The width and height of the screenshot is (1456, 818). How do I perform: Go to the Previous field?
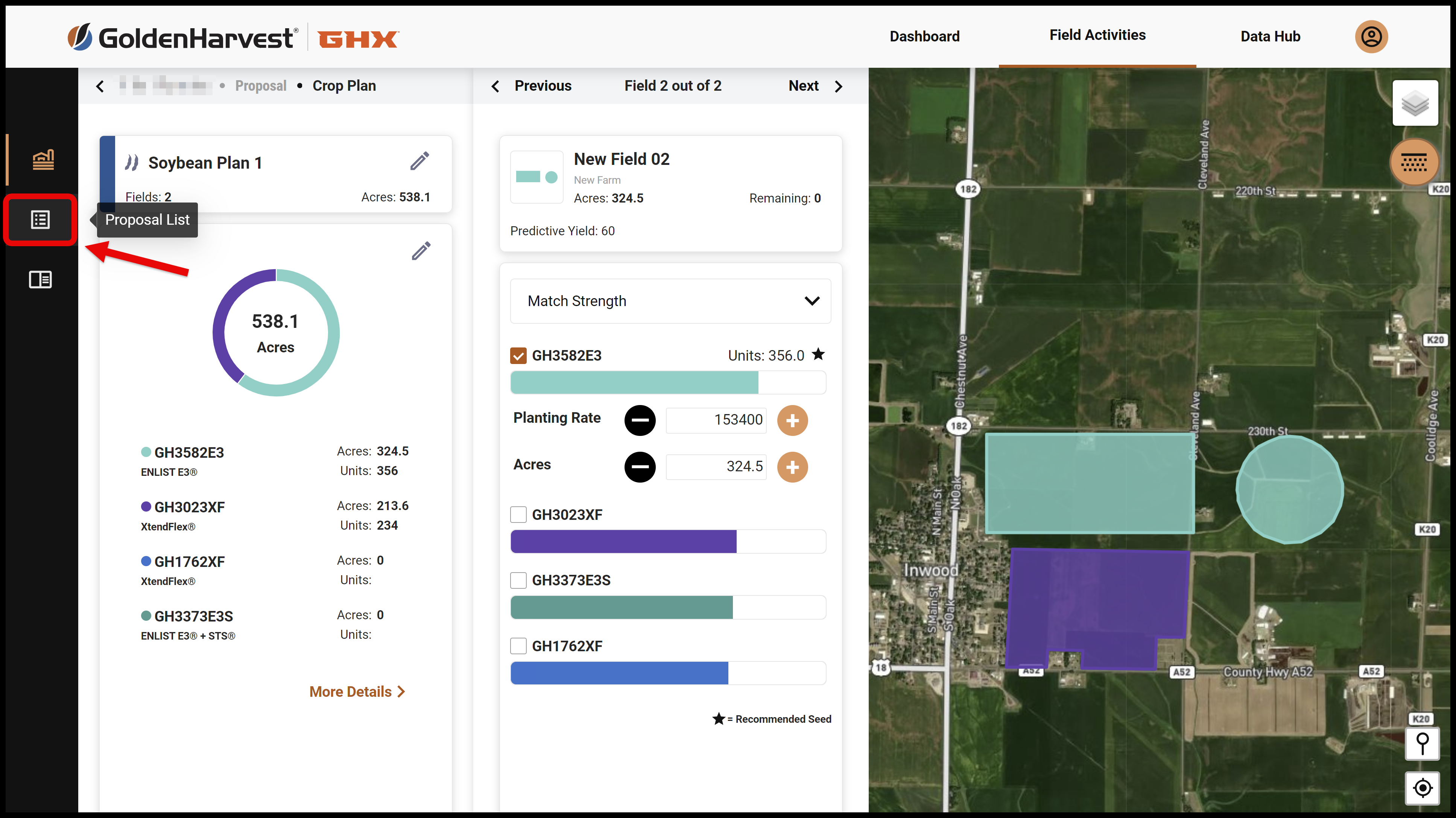[x=532, y=86]
